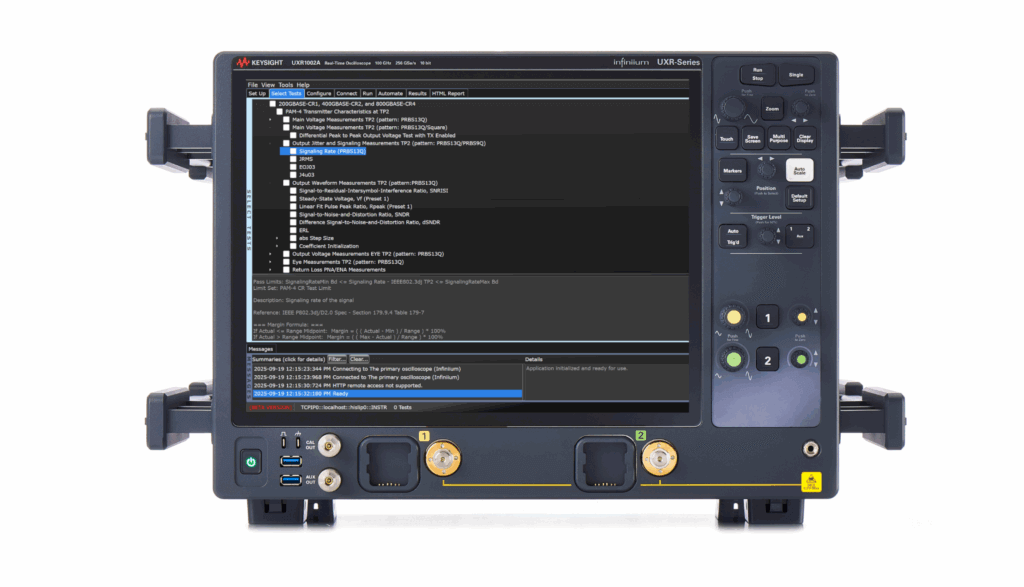The image size is (1024, 587).
Task: Expand Eye Measurements TP2 node
Action: (269, 261)
